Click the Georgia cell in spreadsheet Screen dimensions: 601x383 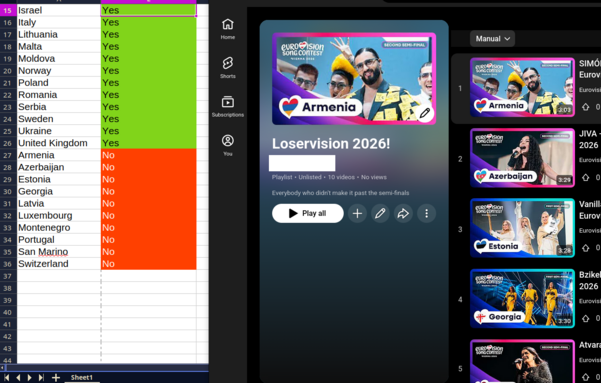(59, 191)
